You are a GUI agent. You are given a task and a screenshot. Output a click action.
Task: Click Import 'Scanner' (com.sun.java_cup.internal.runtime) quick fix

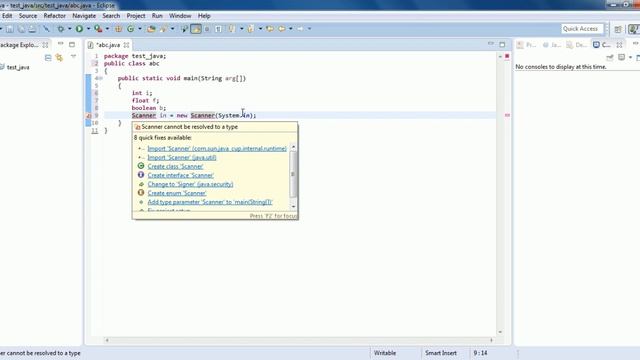pyautogui.click(x=217, y=149)
